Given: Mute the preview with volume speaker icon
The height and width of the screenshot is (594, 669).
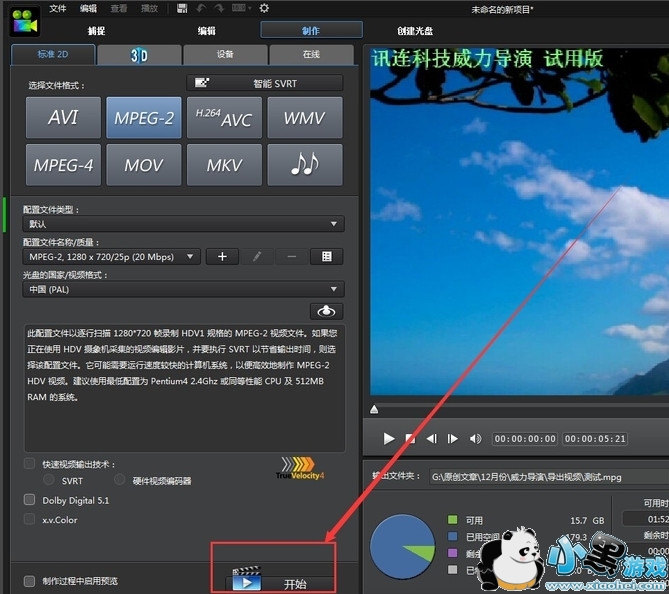Looking at the screenshot, I should coord(475,438).
